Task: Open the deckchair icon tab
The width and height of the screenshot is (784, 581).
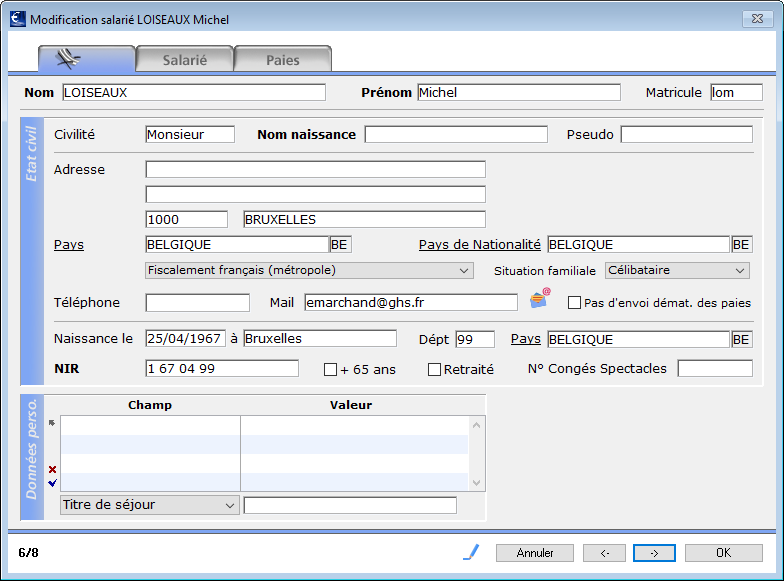Action: coord(86,59)
